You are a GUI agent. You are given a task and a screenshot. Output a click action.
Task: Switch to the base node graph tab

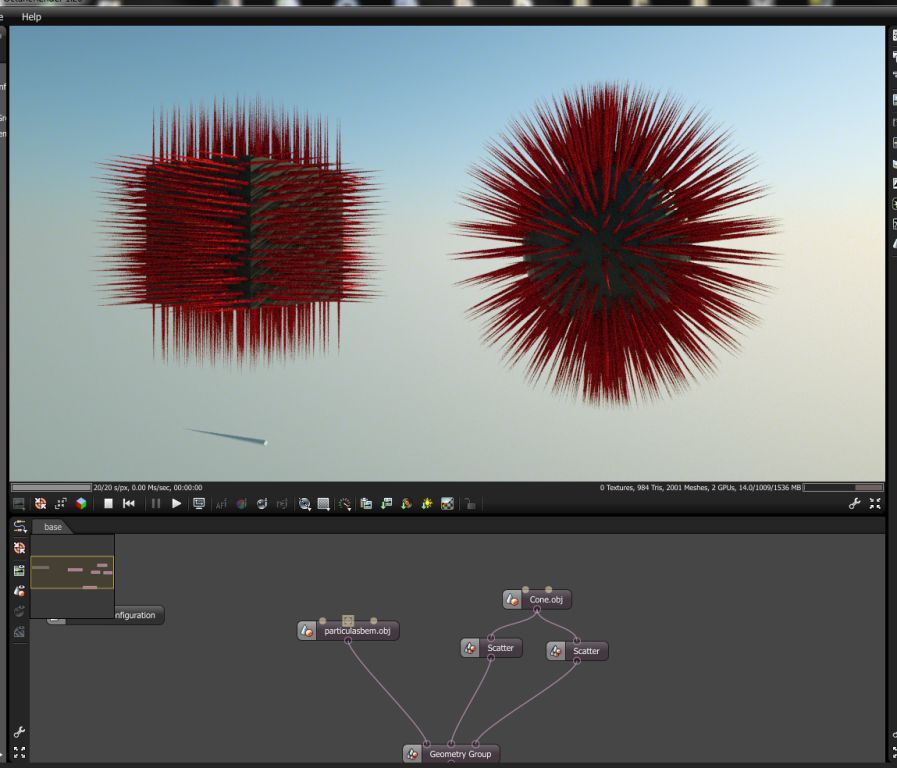(x=53, y=527)
